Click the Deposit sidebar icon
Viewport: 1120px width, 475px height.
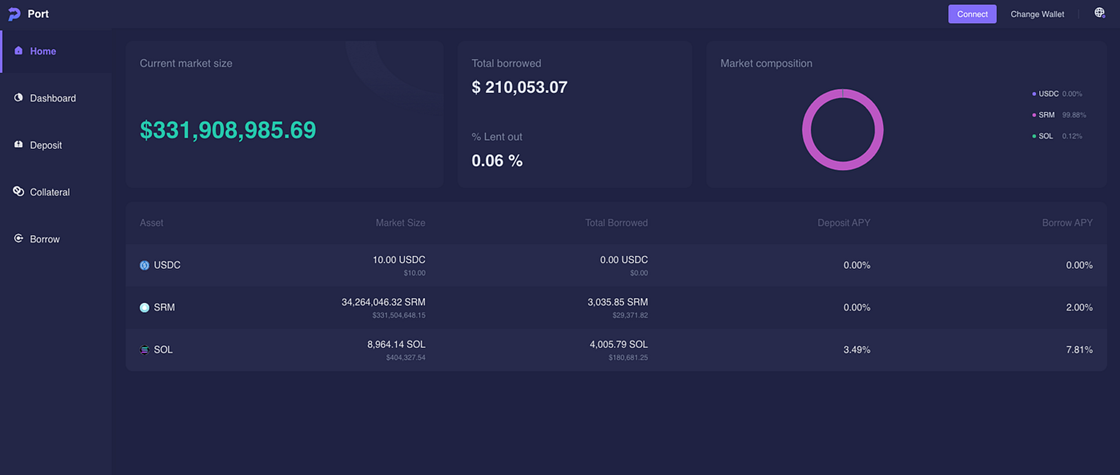(18, 145)
